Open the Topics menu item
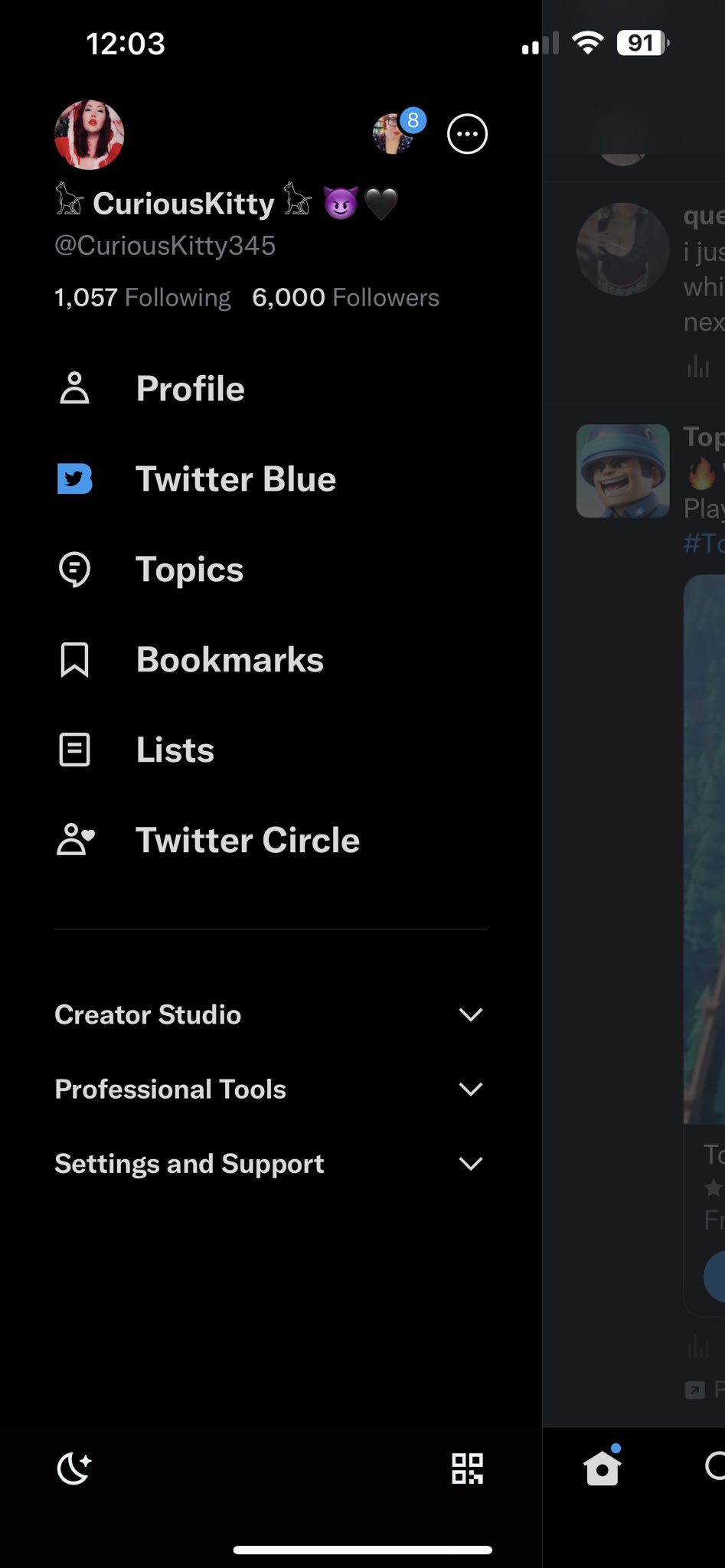 click(x=271, y=569)
